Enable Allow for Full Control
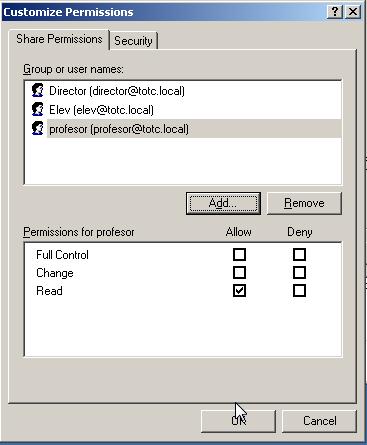Viewport: 367px width, 445px height. [239, 255]
